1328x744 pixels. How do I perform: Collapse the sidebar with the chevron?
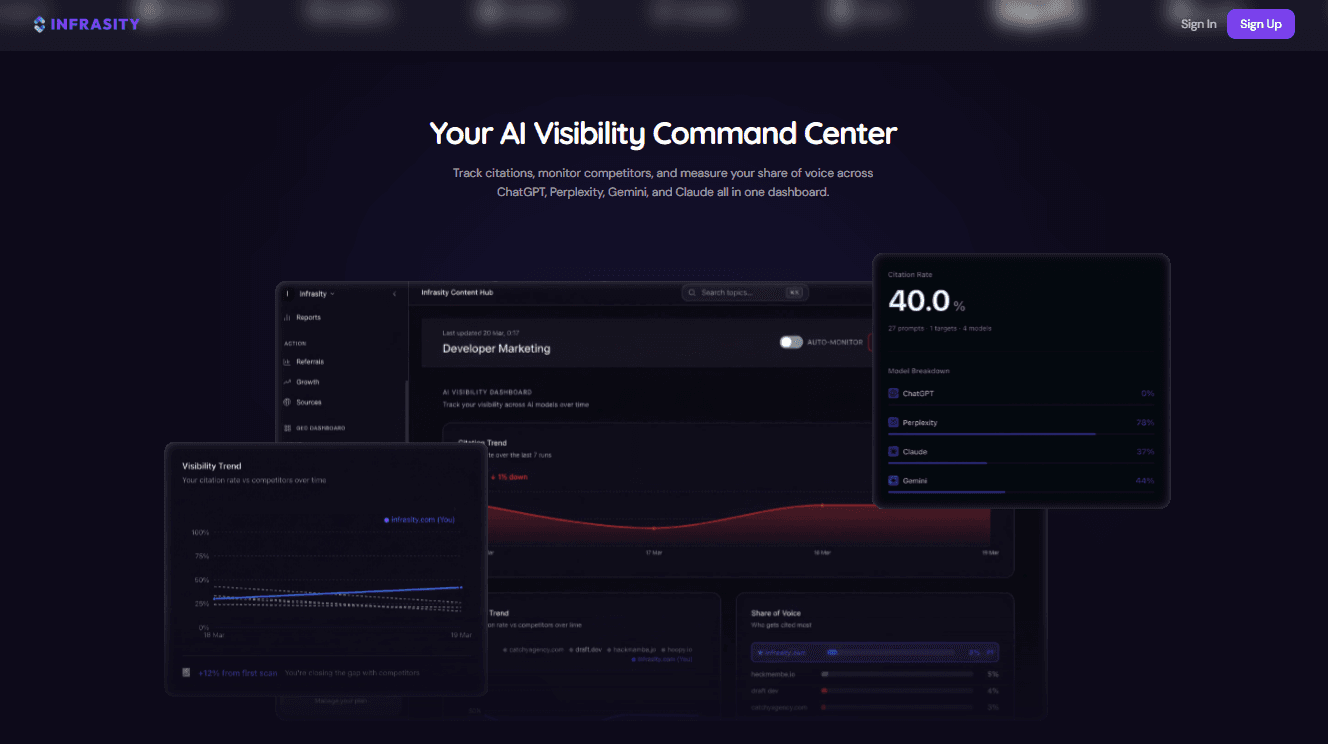[x=394, y=294]
